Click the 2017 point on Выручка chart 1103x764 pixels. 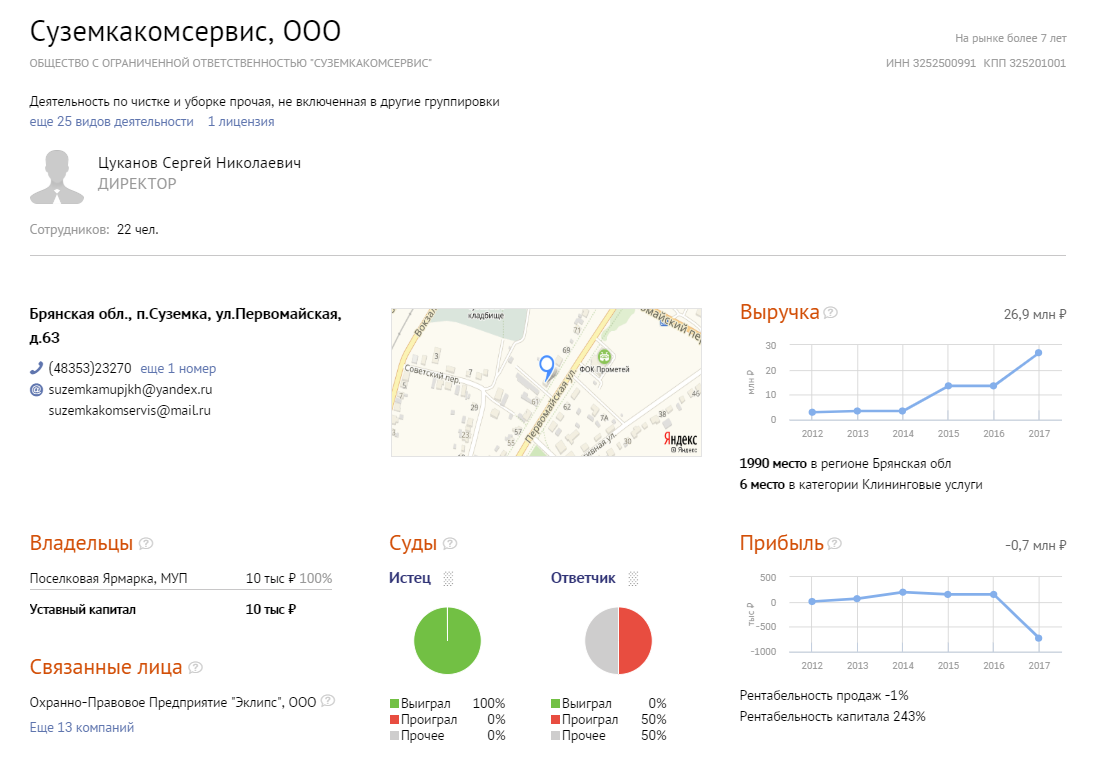click(1038, 353)
